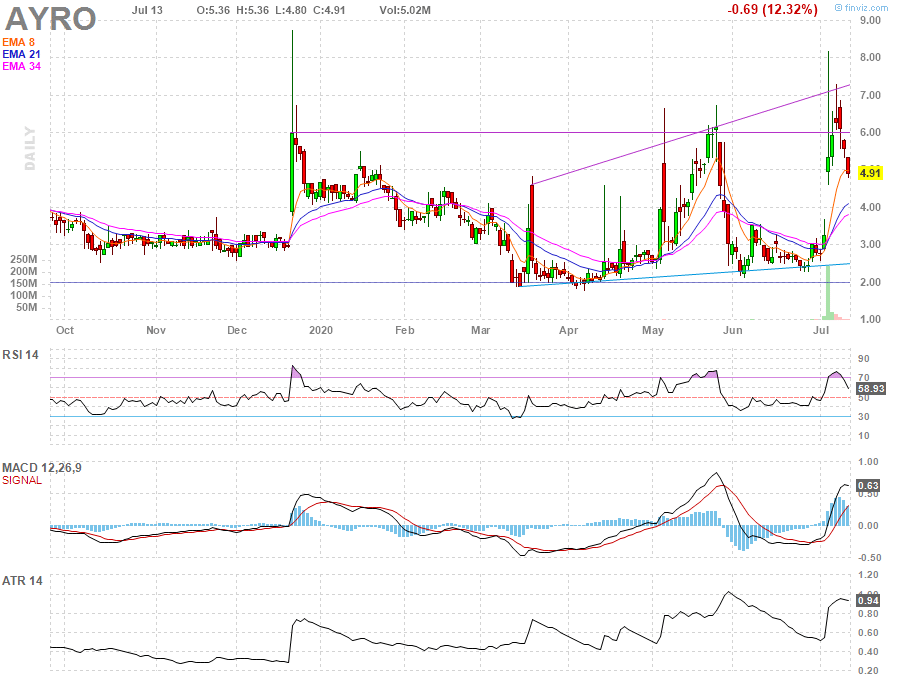Select the 100M volume axis label
Image resolution: width=900 pixels, height=679 pixels.
[24, 296]
